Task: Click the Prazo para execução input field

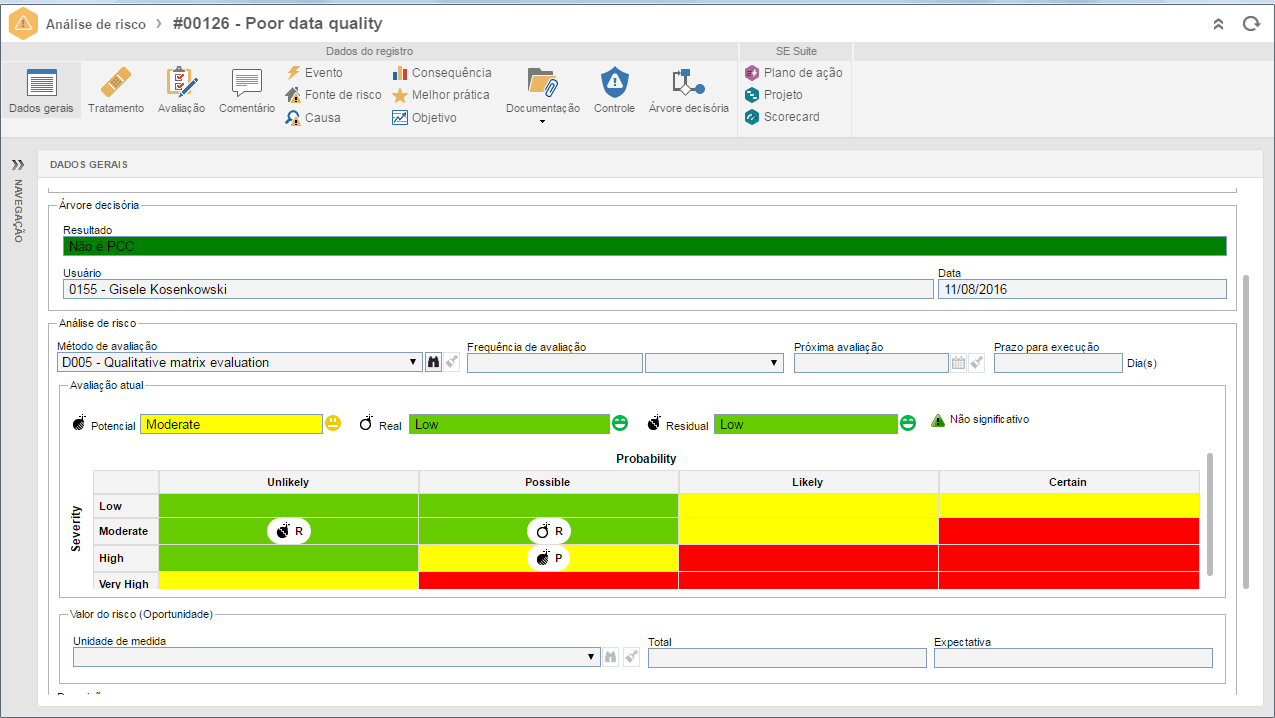Action: pyautogui.click(x=1058, y=363)
